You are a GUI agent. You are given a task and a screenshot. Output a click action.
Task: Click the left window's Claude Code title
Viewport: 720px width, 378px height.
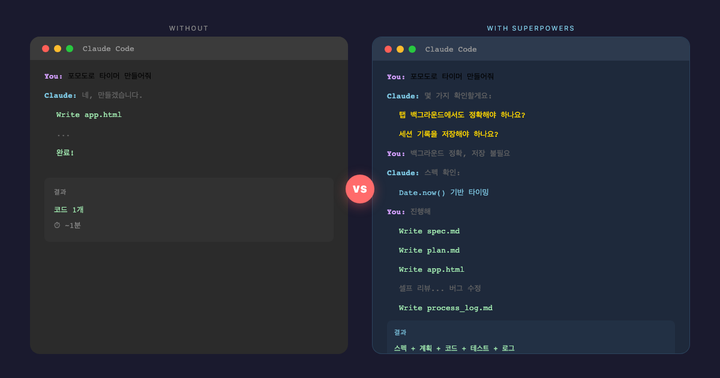(108, 49)
